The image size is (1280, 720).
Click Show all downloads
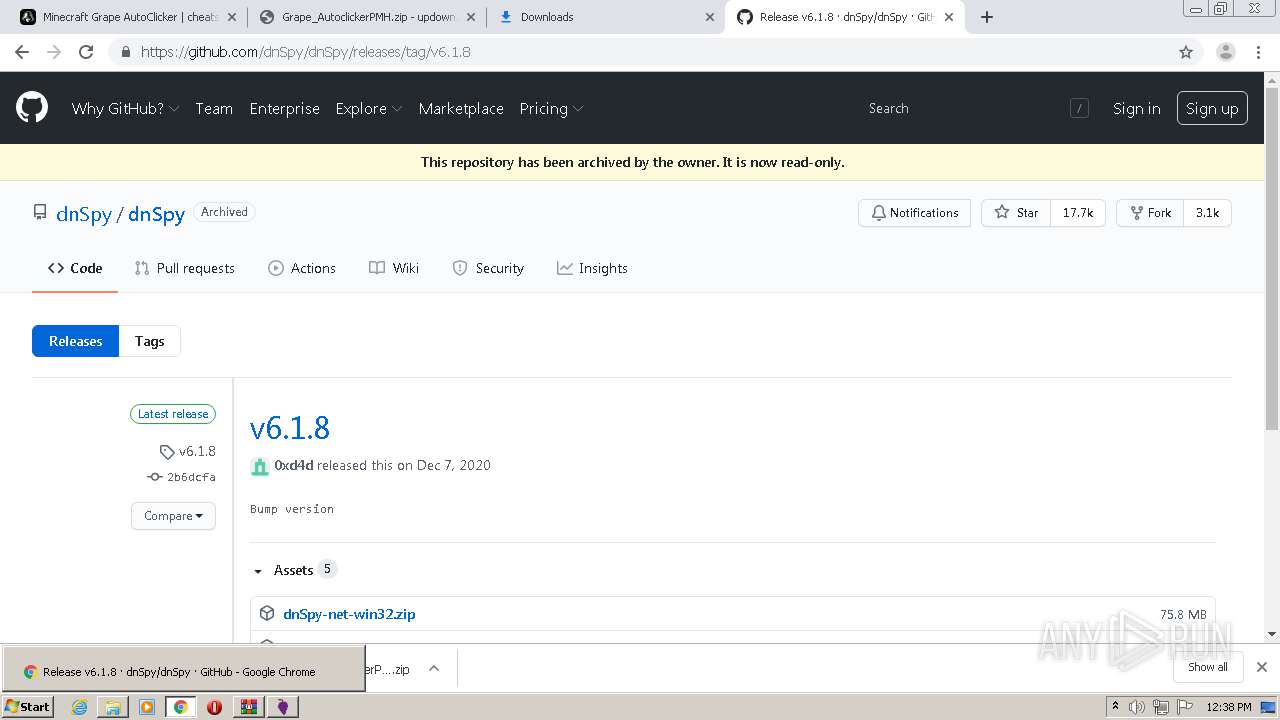pos(1208,667)
